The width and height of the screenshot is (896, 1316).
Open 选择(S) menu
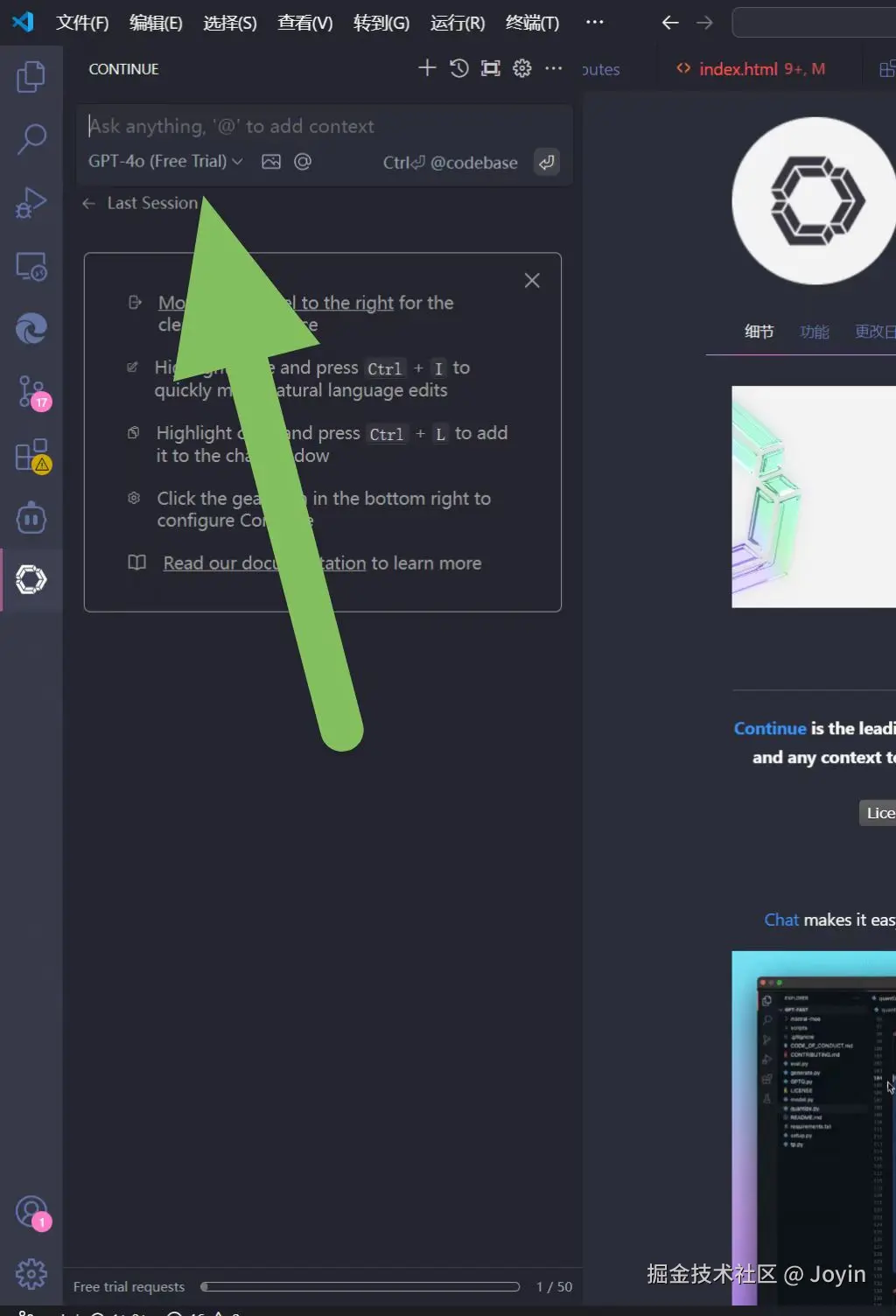pyautogui.click(x=230, y=23)
